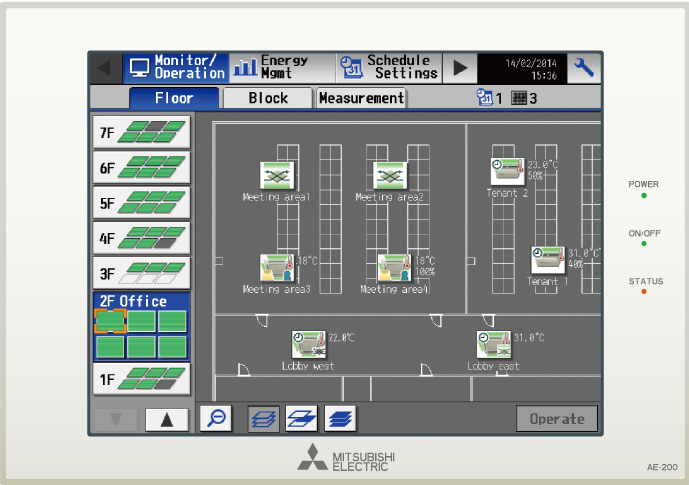Select the top right 2F area tile

click(x=172, y=321)
